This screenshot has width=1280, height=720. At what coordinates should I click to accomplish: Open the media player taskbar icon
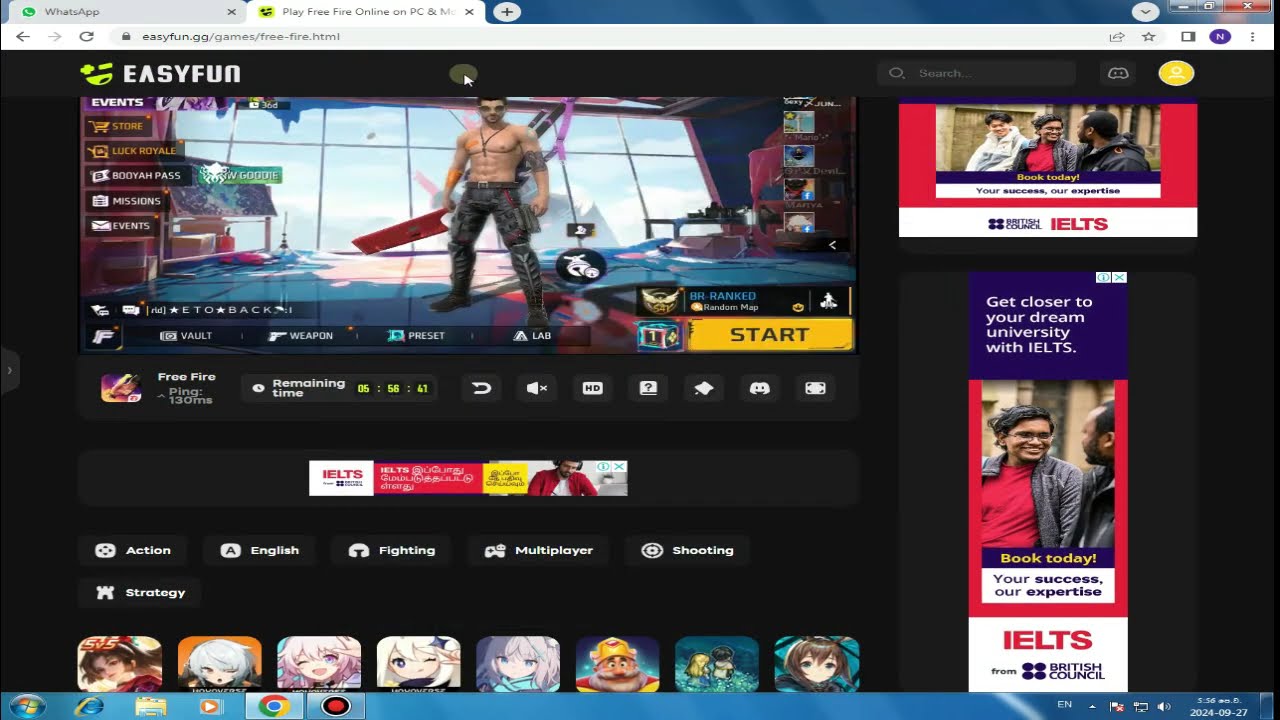click(210, 706)
